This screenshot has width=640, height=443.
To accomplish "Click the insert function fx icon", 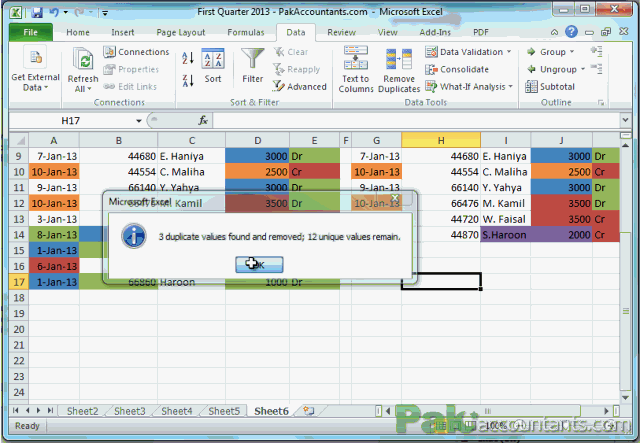I will [203, 120].
